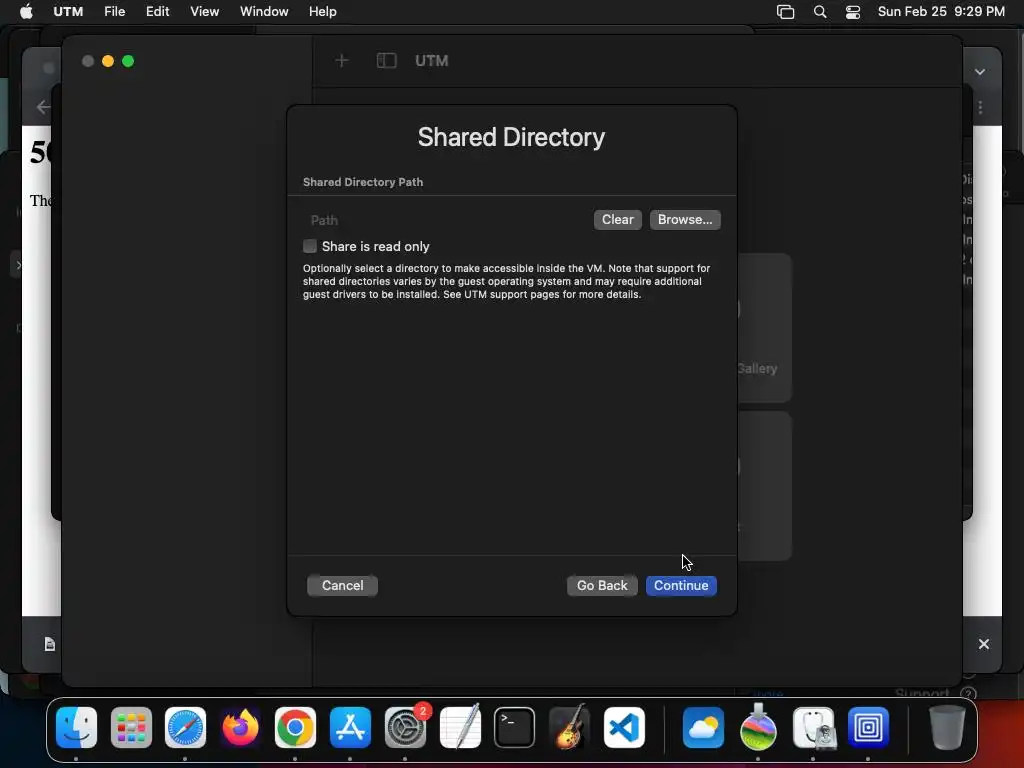This screenshot has height=768, width=1024.
Task: Open System Settings from the dock
Action: (405, 727)
